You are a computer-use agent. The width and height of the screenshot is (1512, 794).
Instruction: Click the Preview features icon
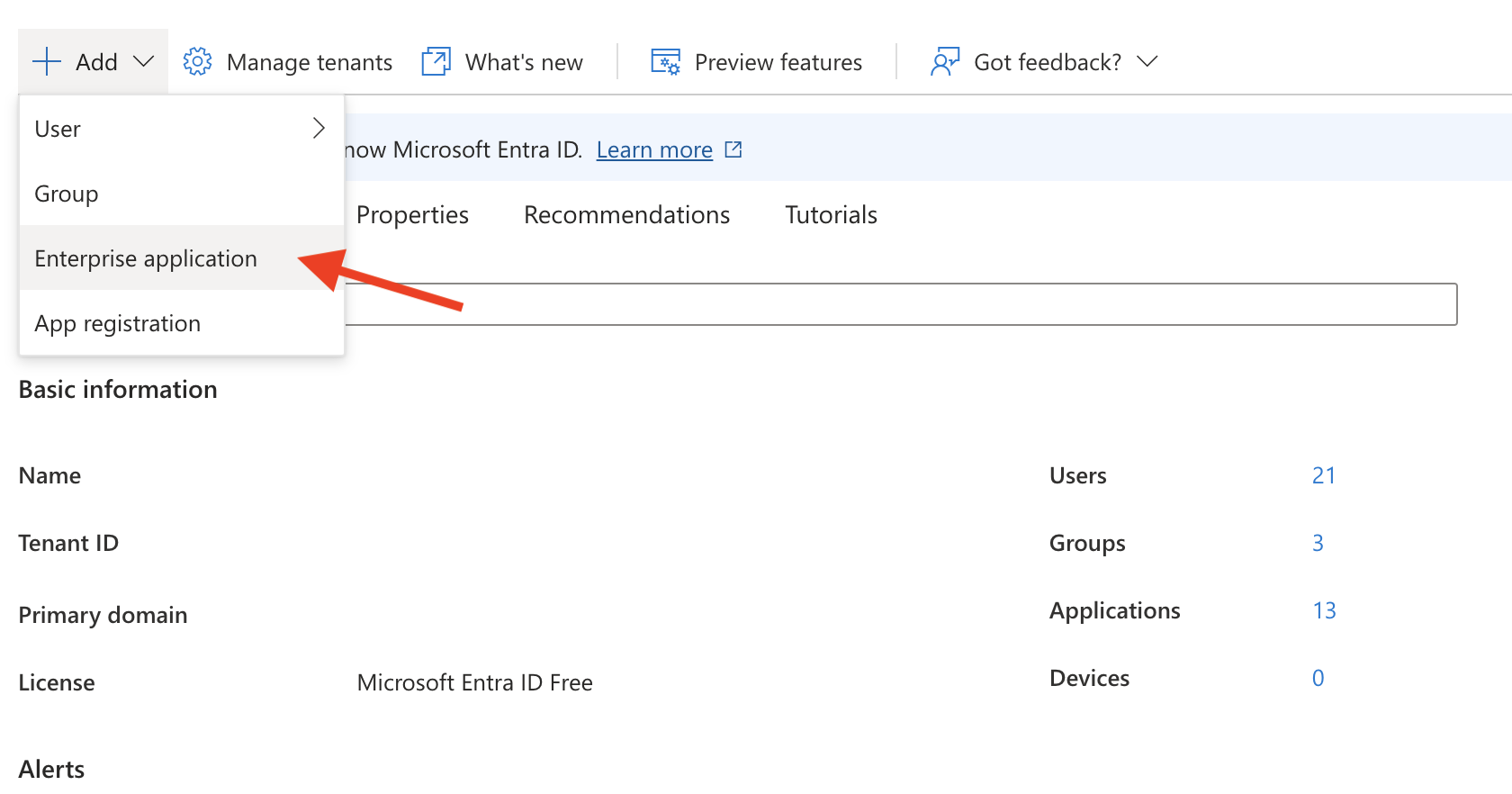(x=666, y=62)
